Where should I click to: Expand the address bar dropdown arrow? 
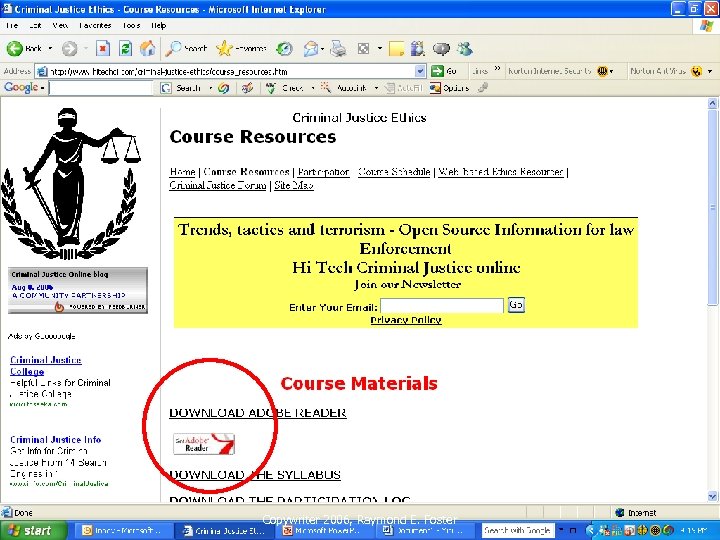tap(420, 71)
